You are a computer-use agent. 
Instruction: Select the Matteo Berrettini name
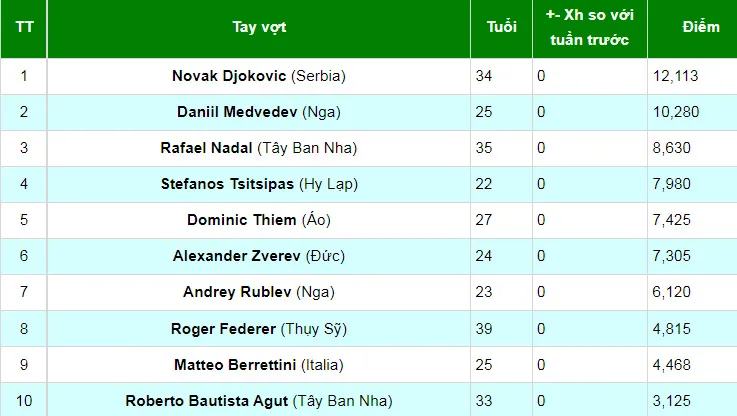click(235, 365)
